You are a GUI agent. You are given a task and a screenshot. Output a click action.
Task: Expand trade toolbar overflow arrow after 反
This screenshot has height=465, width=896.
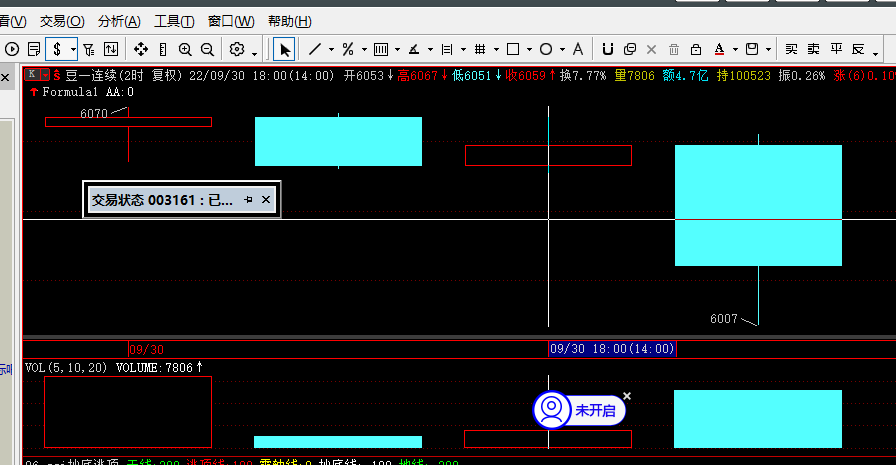[x=875, y=54]
